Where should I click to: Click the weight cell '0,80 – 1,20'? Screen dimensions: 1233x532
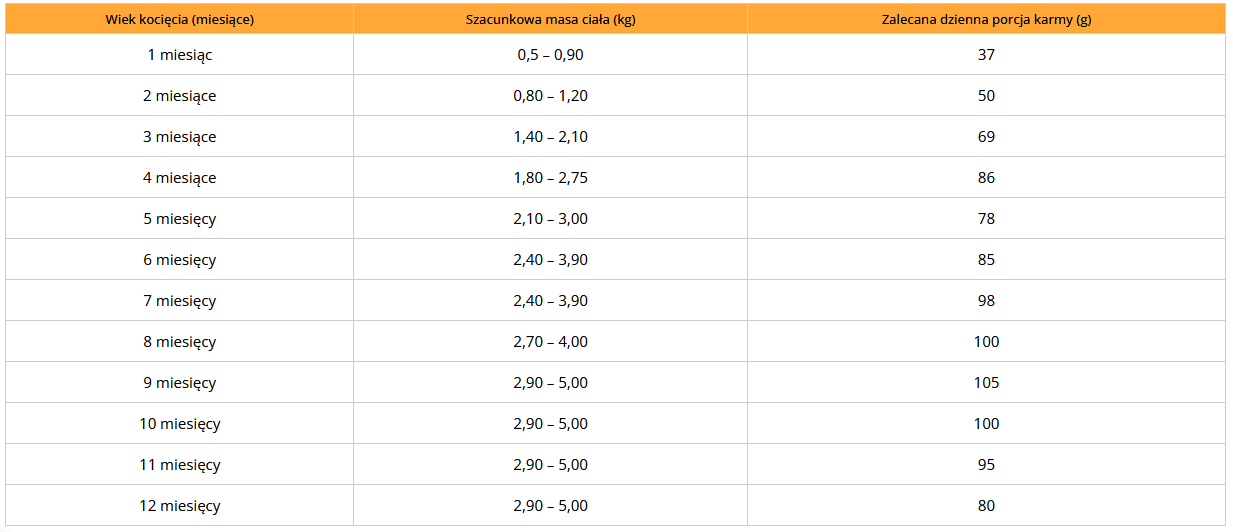(x=550, y=96)
